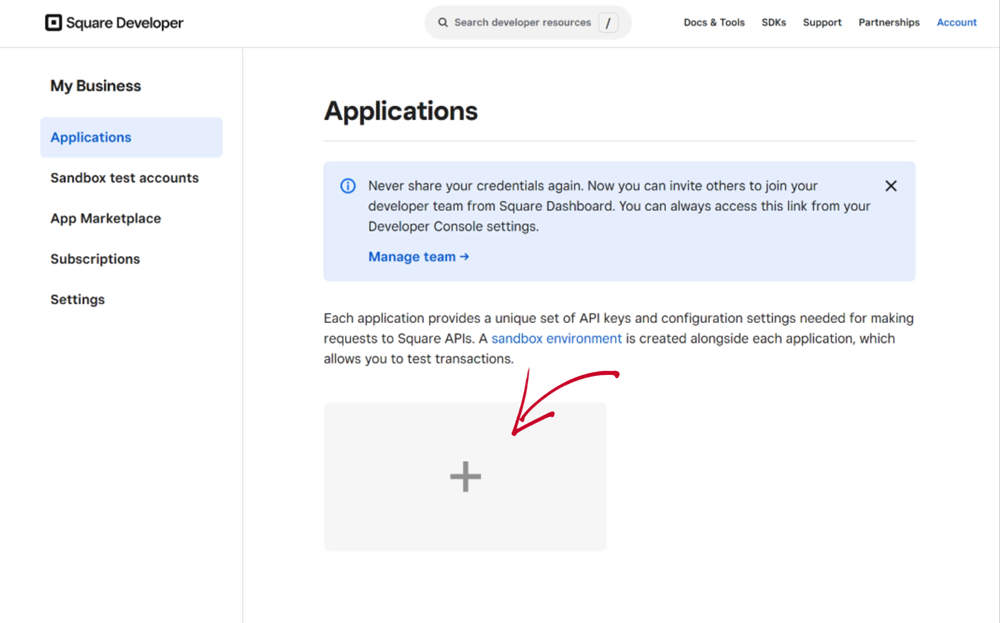Open the Docs & Tools menu
This screenshot has width=1000, height=623.
tap(714, 23)
